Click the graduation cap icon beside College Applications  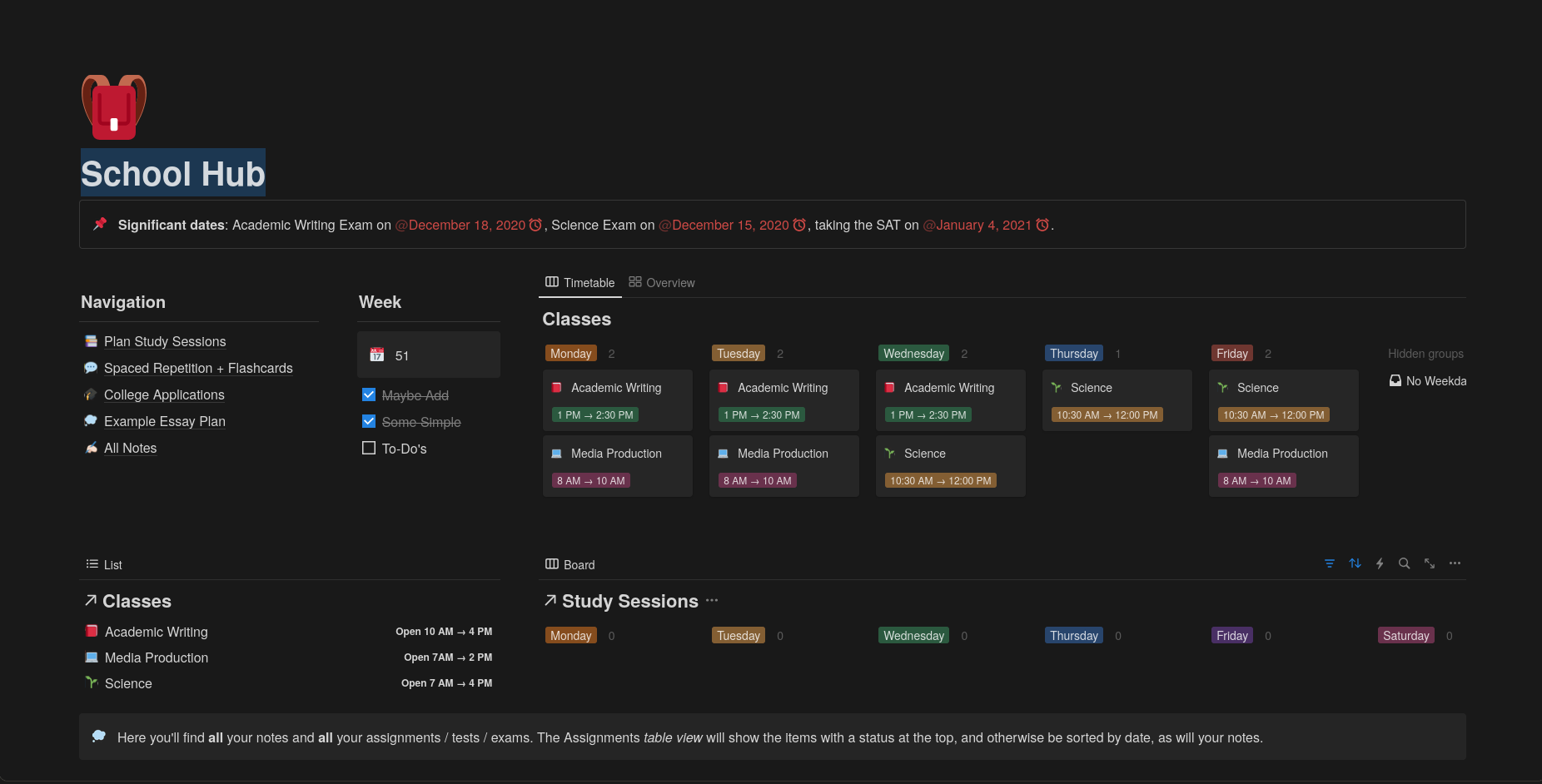point(91,394)
